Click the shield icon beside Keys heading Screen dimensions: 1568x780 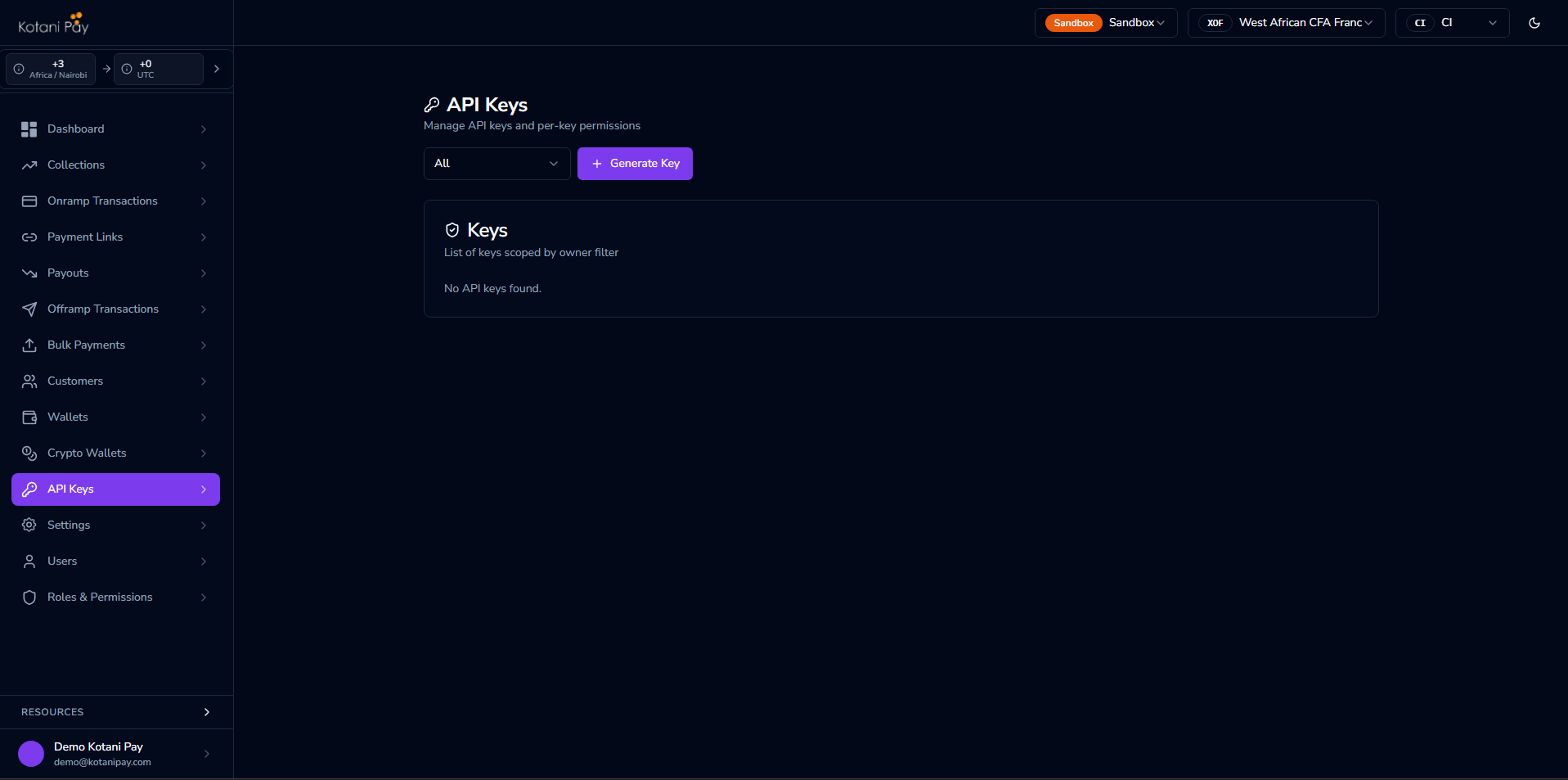tap(452, 230)
